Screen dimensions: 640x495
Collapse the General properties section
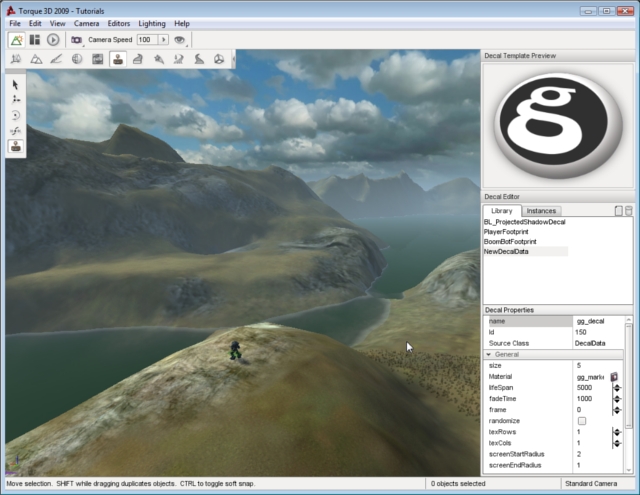tap(489, 354)
